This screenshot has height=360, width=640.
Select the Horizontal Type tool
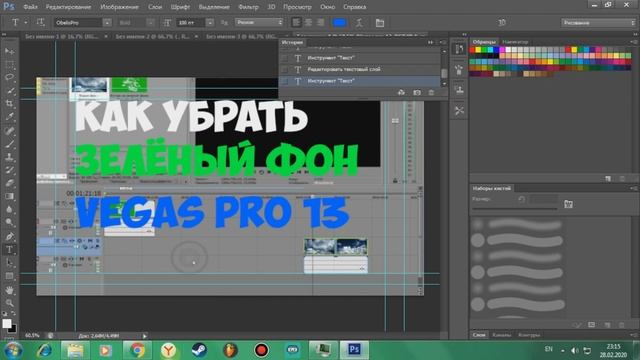(x=9, y=249)
